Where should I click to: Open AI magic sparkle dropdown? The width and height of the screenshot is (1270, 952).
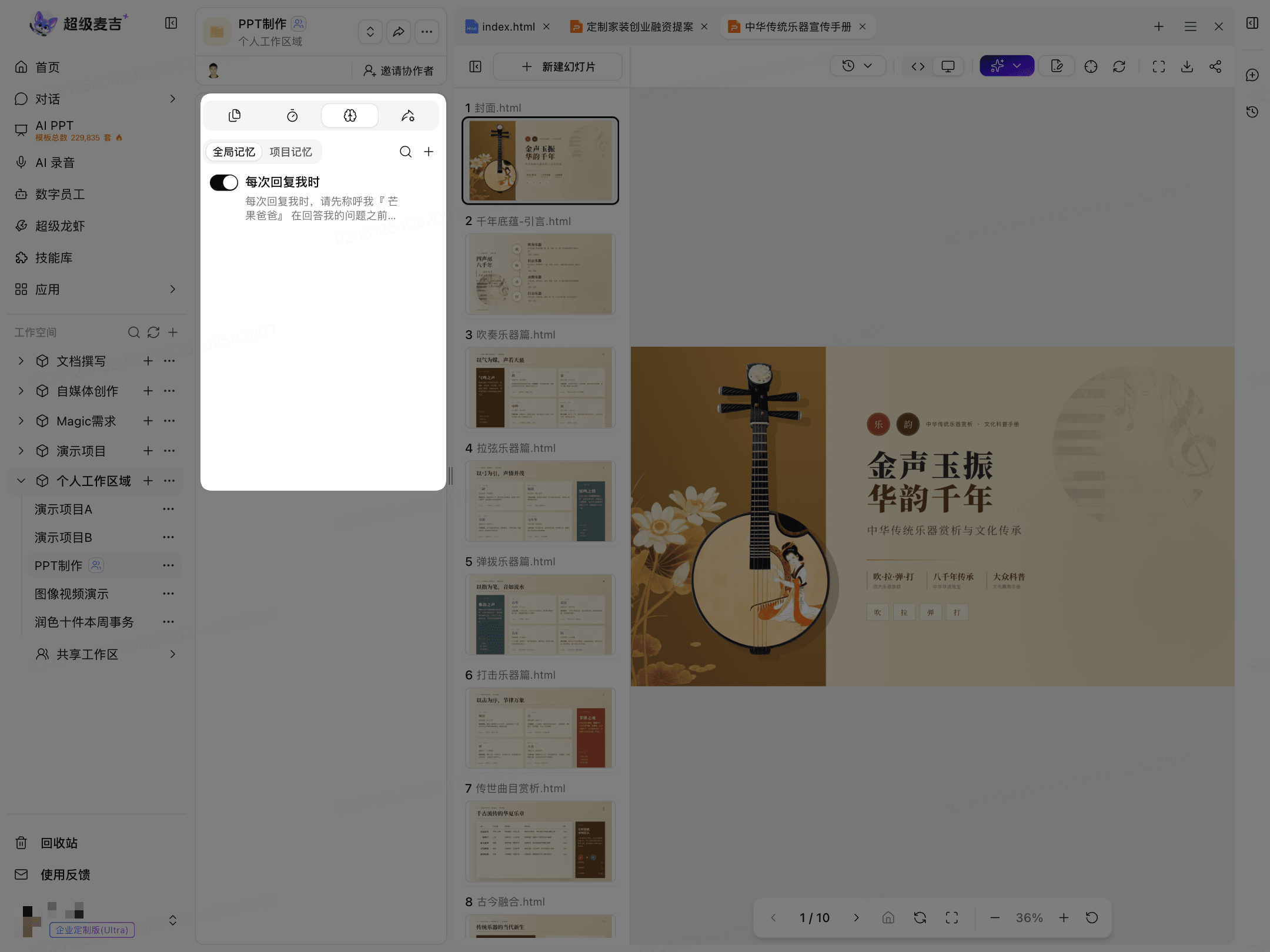click(1007, 66)
